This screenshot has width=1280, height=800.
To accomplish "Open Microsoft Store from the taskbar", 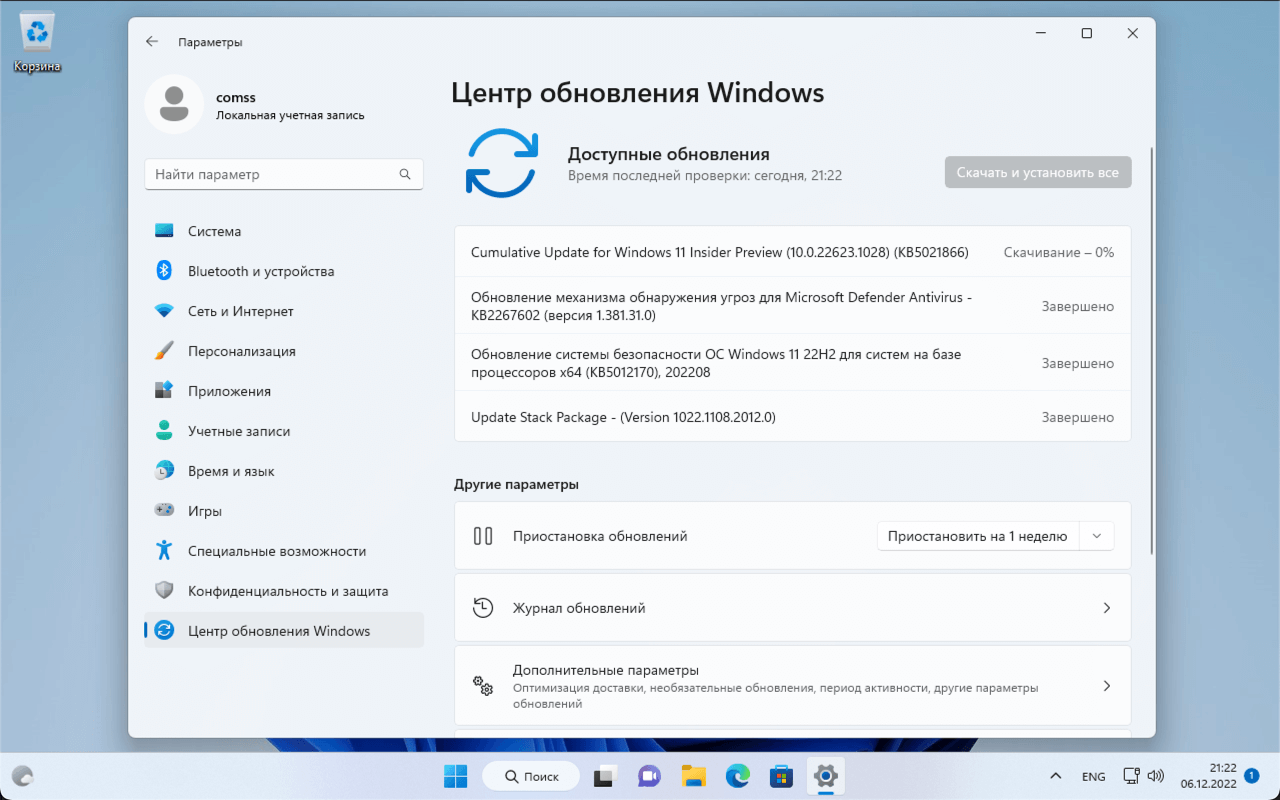I will pos(781,776).
